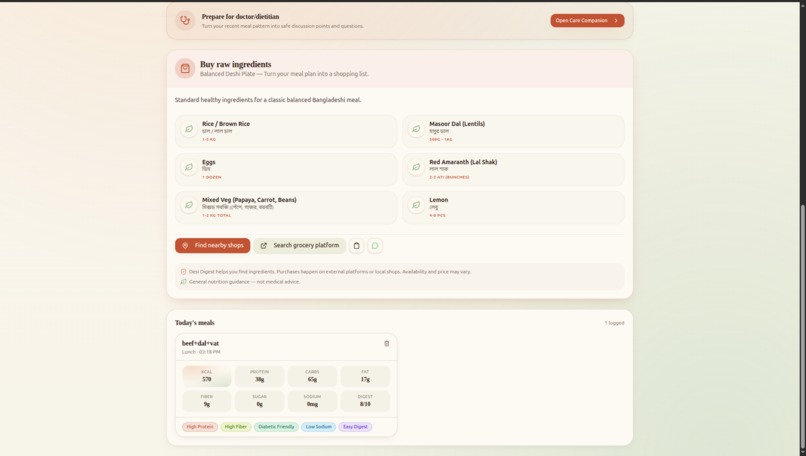Screen dimensions: 806x456
Task: Copy shopping list with clipboard icon
Action: point(356,246)
